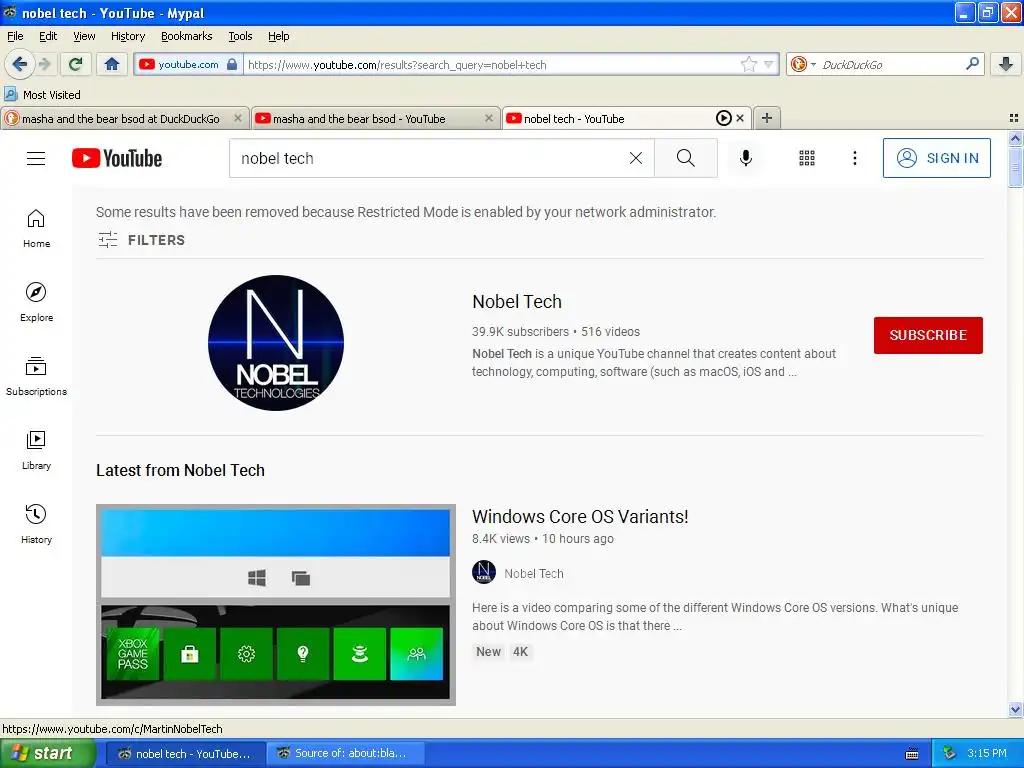Open the browser Home page
This screenshot has width=1024, height=768.
[112, 64]
